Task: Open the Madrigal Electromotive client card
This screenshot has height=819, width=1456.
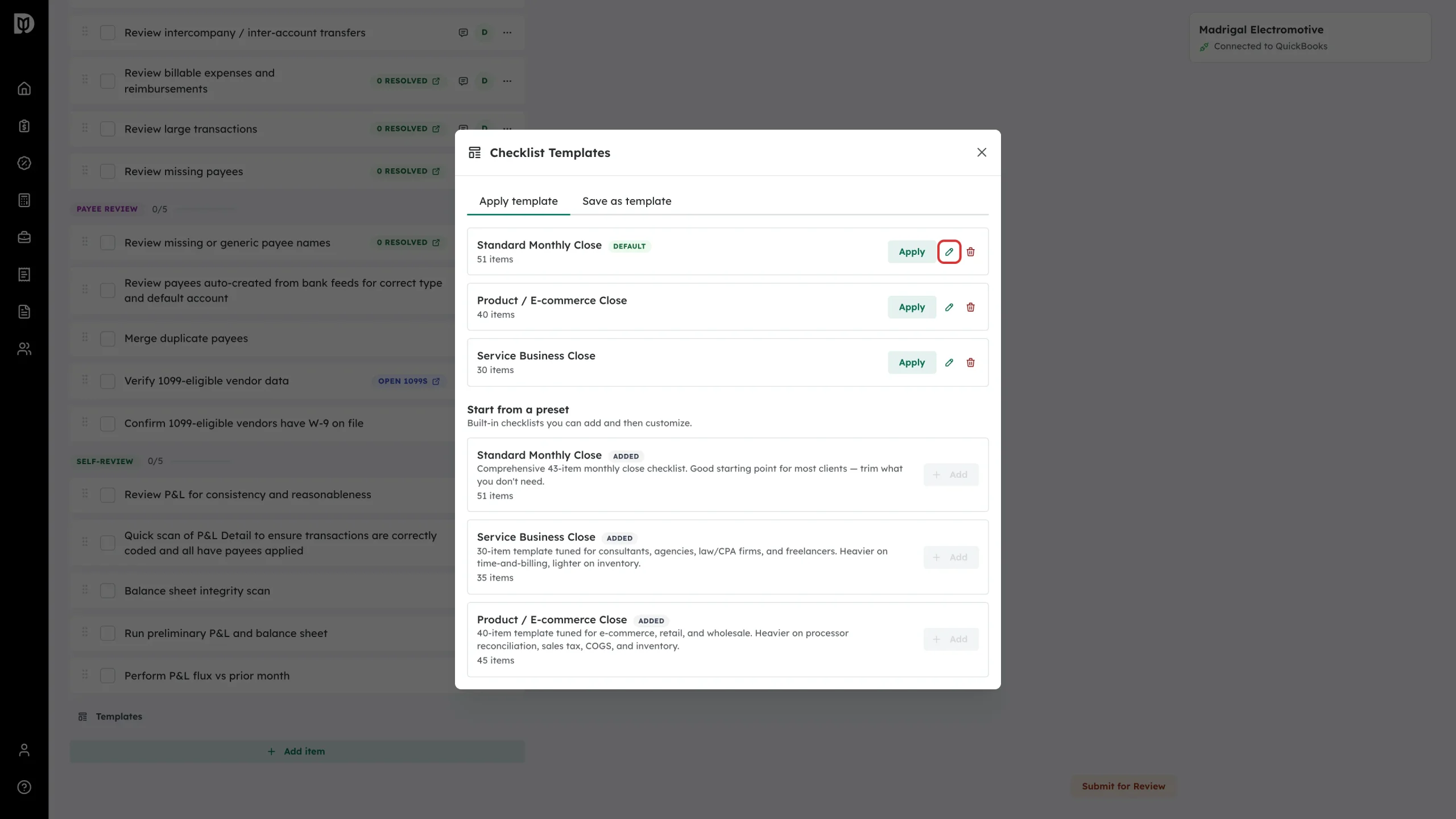Action: coord(1310,38)
